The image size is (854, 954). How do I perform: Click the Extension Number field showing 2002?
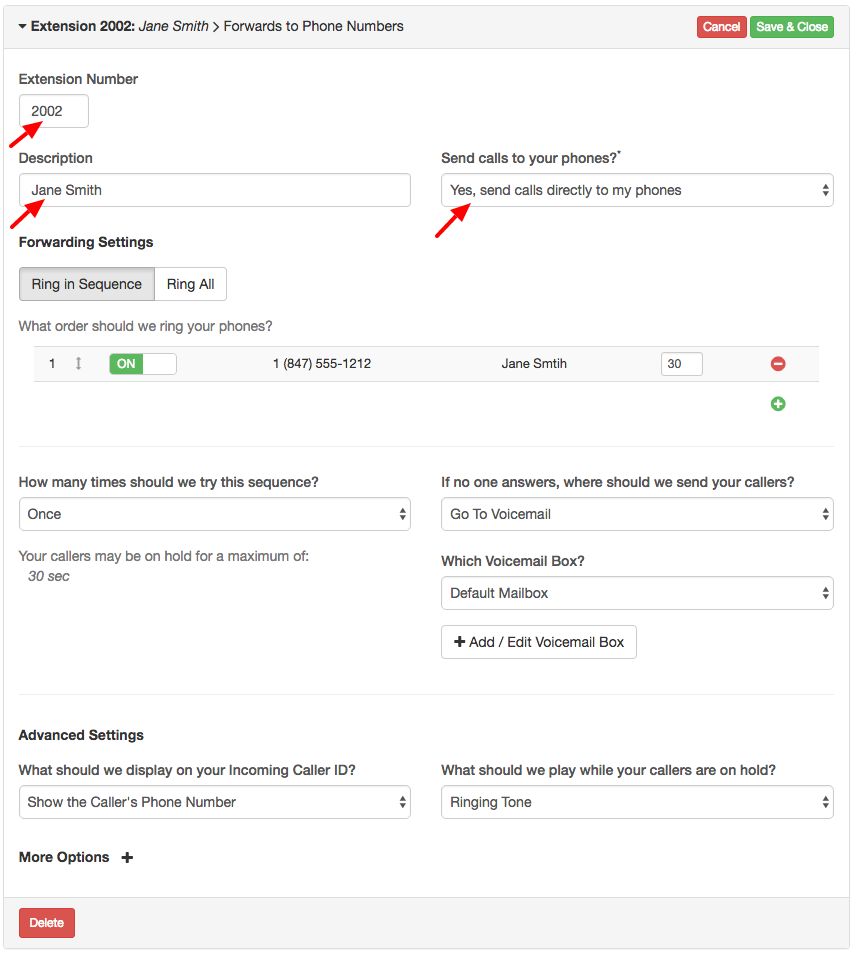(53, 111)
